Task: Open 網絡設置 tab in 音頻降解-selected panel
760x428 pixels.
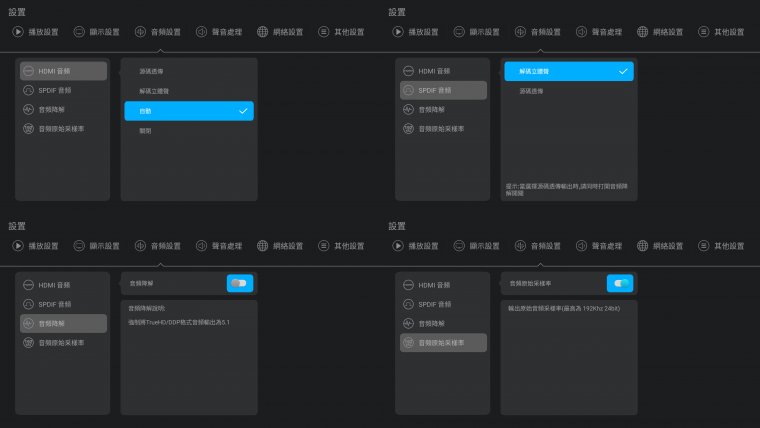Action: click(x=280, y=246)
